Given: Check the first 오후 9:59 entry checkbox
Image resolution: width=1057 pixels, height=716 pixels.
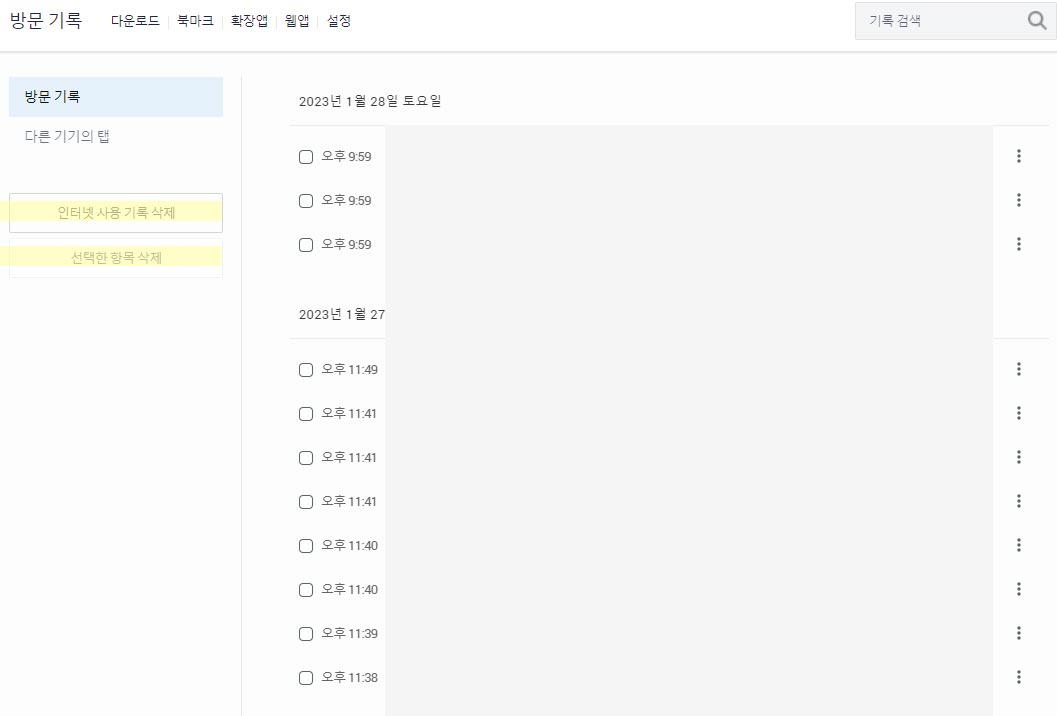Looking at the screenshot, I should pos(306,157).
